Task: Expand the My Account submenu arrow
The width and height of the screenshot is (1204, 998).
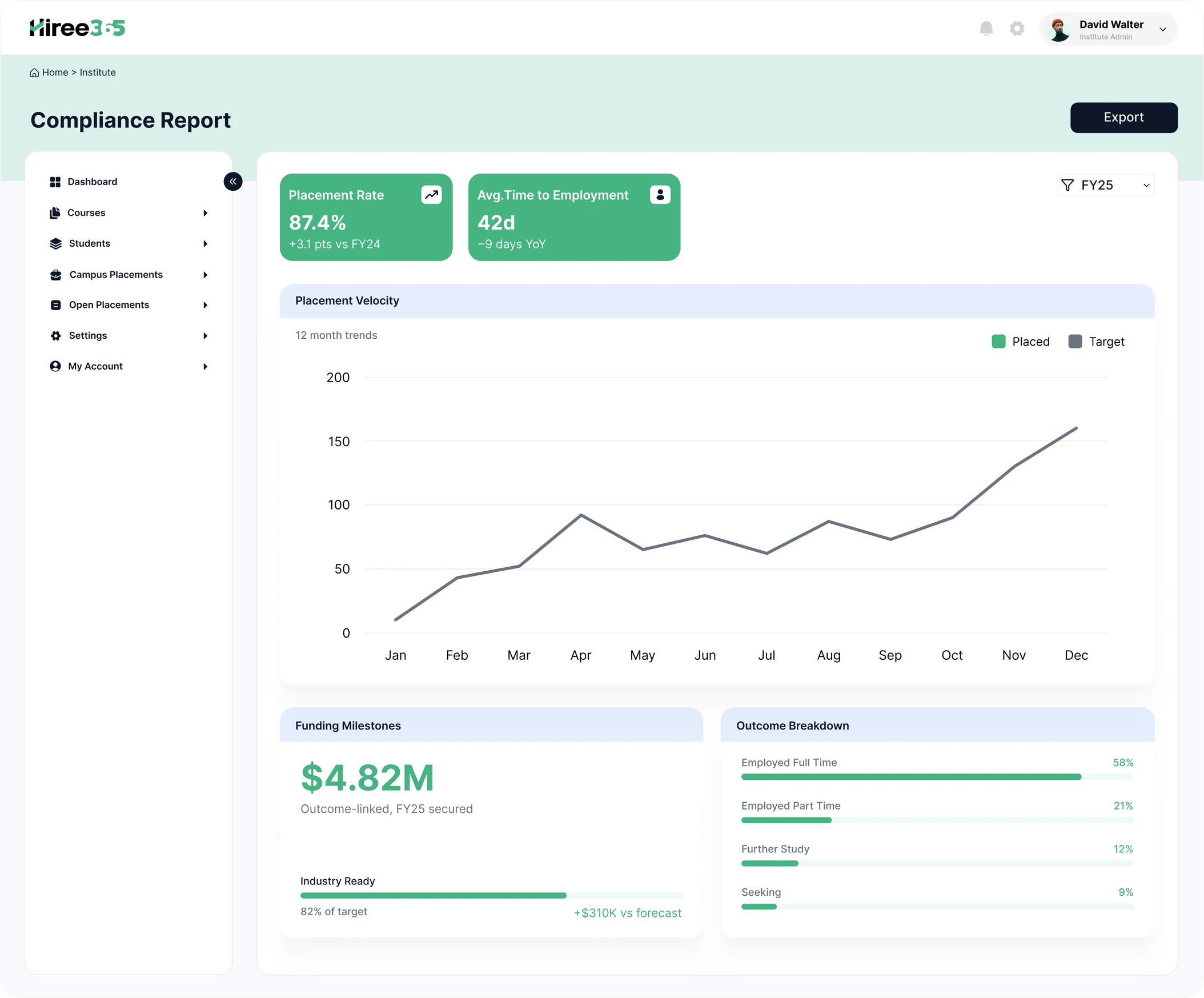Action: pyautogui.click(x=205, y=367)
